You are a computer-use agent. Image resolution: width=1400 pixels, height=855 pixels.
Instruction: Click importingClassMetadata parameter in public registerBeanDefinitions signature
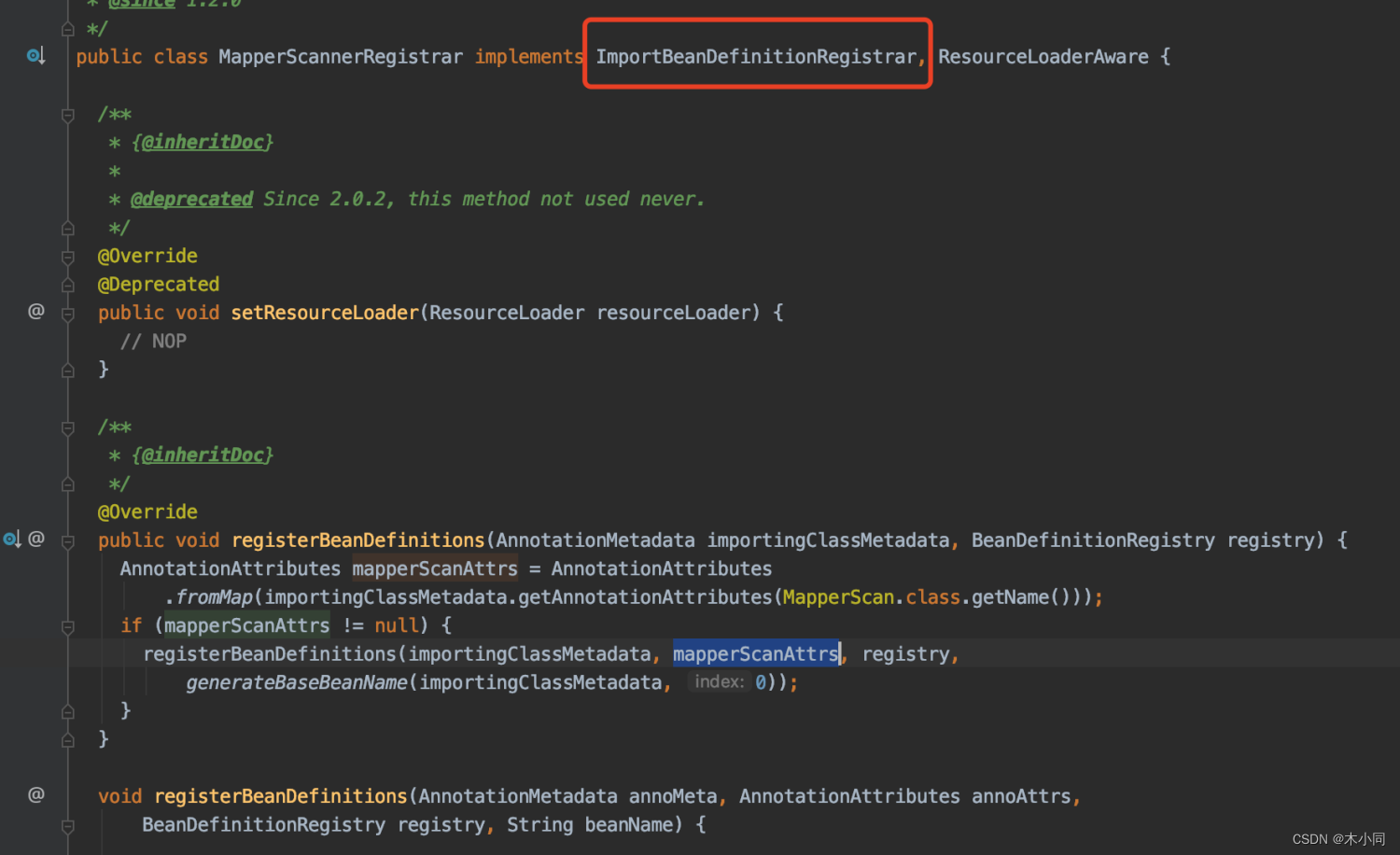828,540
